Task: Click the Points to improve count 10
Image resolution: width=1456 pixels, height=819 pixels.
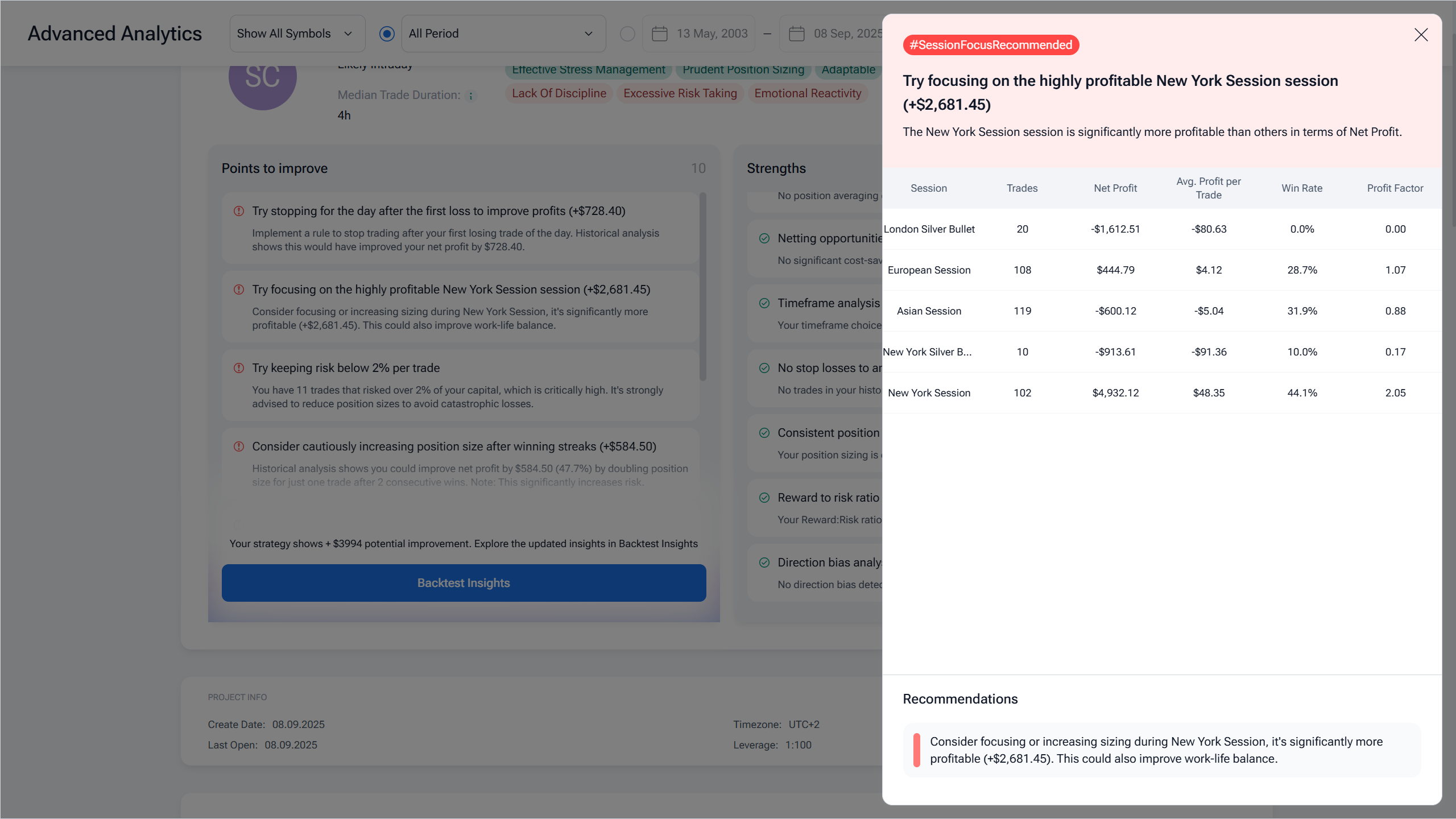Action: (698, 168)
